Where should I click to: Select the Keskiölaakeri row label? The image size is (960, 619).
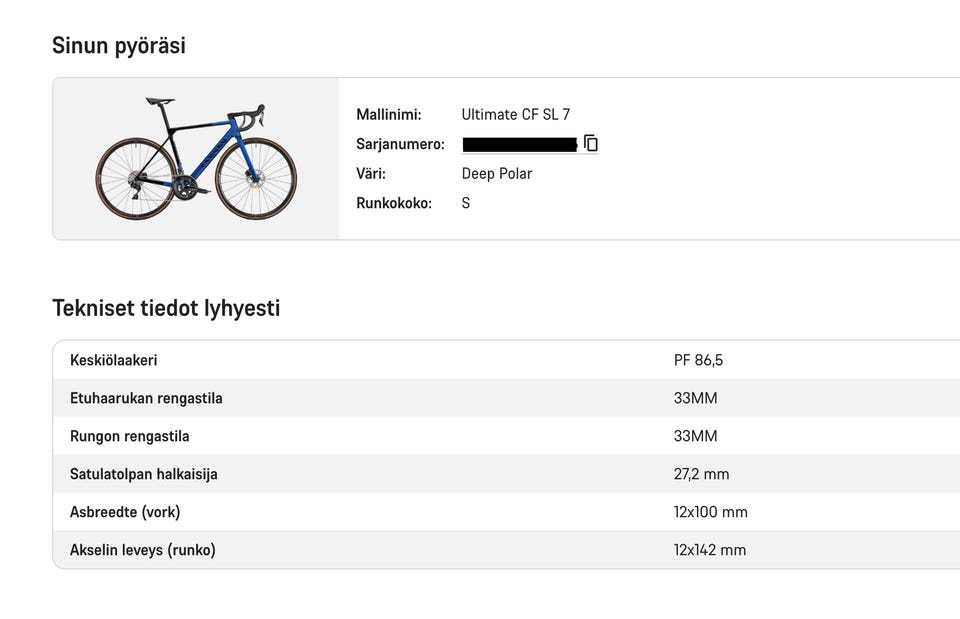coord(113,360)
